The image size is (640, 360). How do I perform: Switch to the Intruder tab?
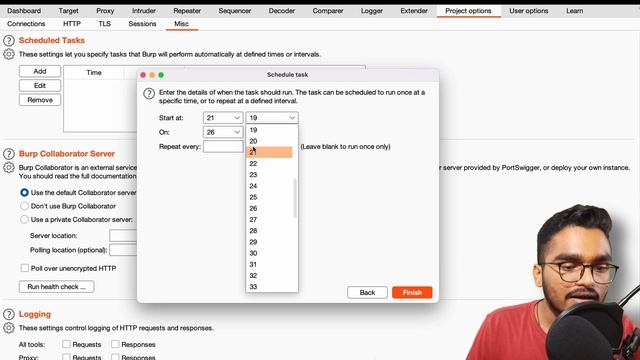pyautogui.click(x=144, y=11)
